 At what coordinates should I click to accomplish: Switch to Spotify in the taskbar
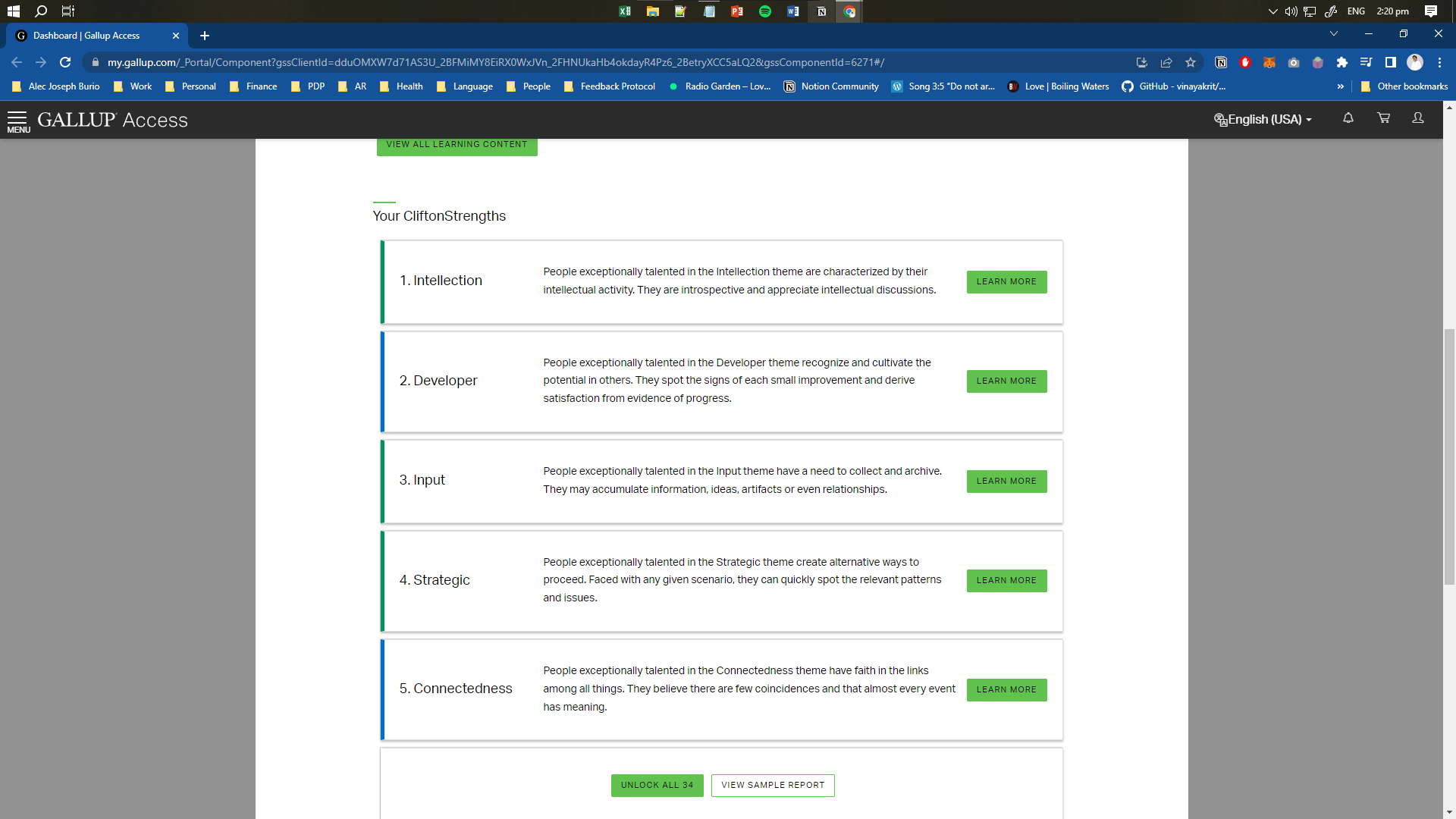tap(765, 11)
